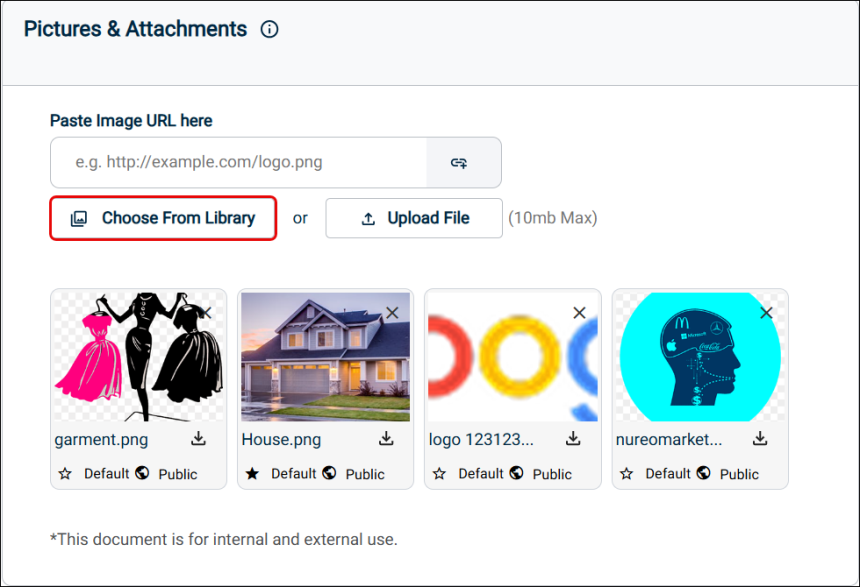Remove the logo 123123 image
Image resolution: width=860 pixels, height=587 pixels.
(579, 313)
